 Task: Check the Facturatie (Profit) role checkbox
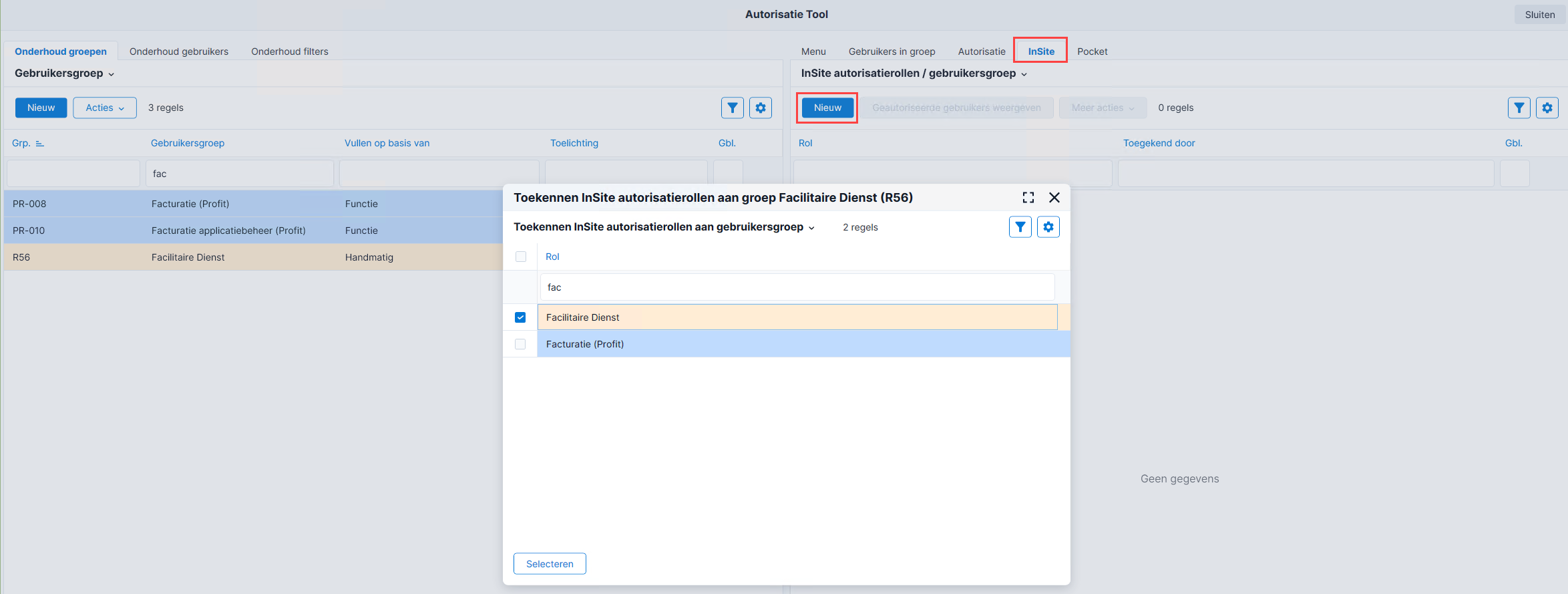point(520,344)
